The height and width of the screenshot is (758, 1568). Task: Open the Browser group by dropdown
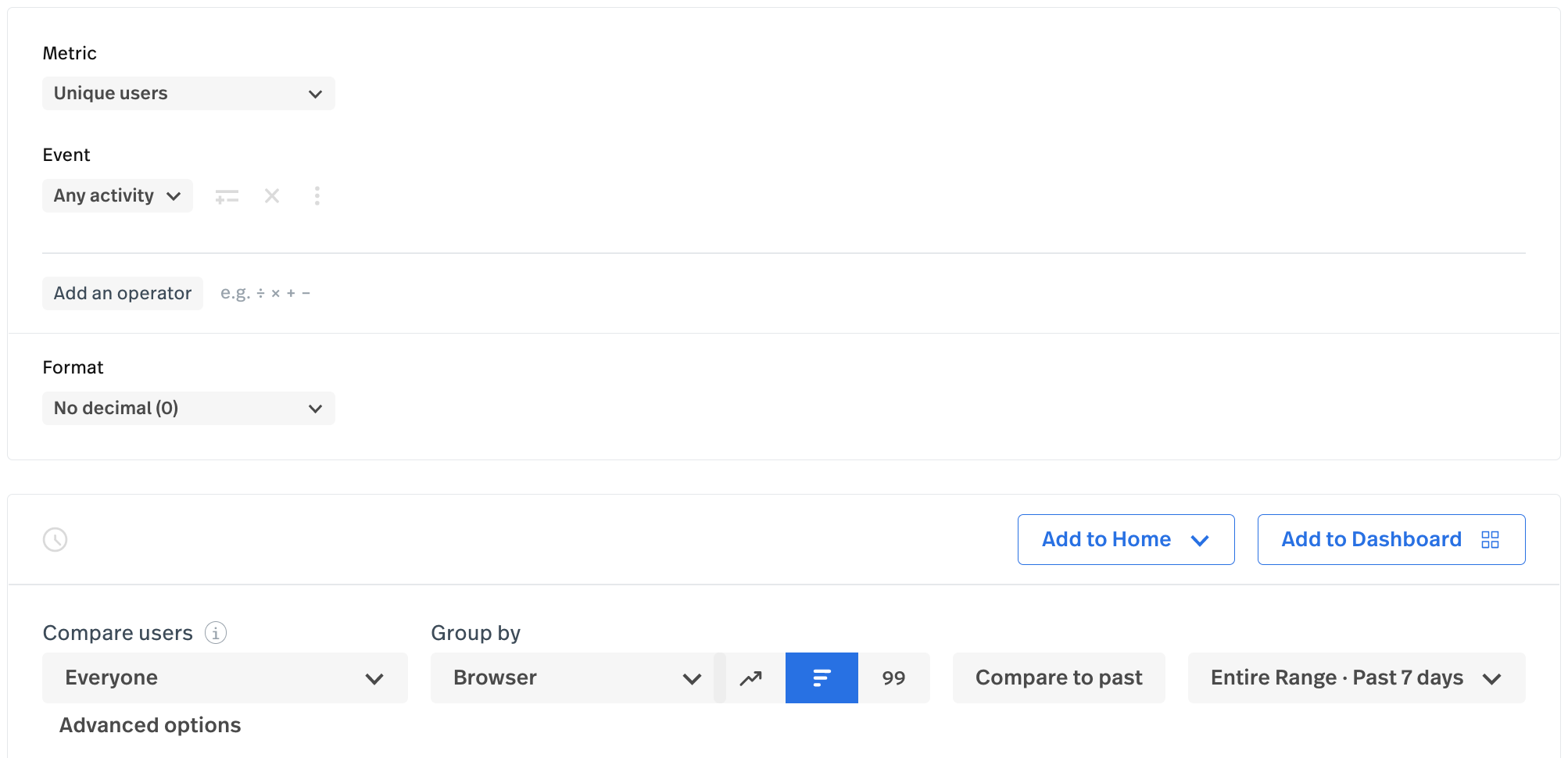[x=576, y=678]
